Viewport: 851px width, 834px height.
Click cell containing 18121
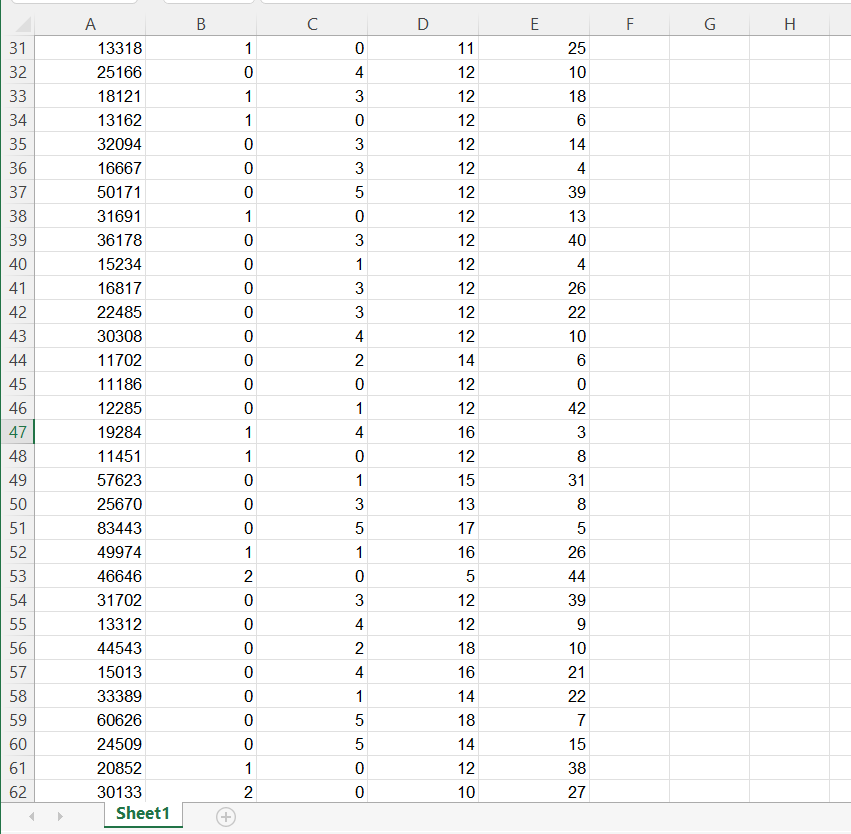coord(90,97)
